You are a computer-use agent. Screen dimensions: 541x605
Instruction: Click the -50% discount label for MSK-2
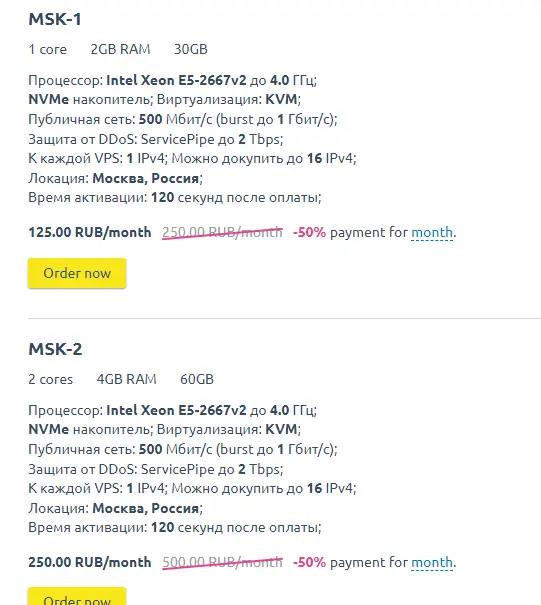click(x=309, y=562)
